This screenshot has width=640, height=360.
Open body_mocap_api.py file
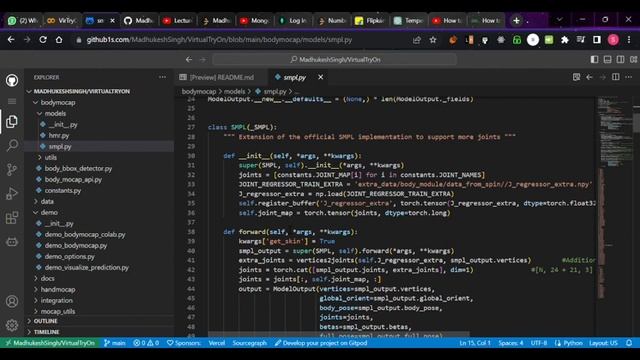[x=73, y=180]
